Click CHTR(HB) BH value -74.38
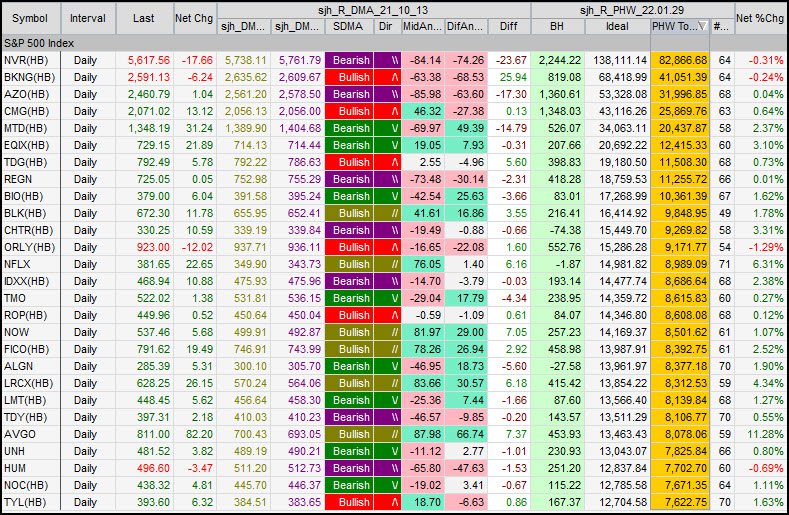Screen dimensions: 789x515 tap(565, 231)
